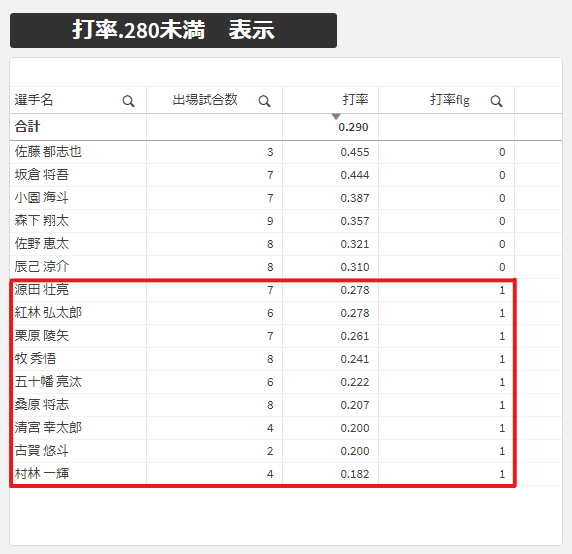Open search icon in 打率flg column
Screen dimensions: 572x554
click(x=496, y=101)
